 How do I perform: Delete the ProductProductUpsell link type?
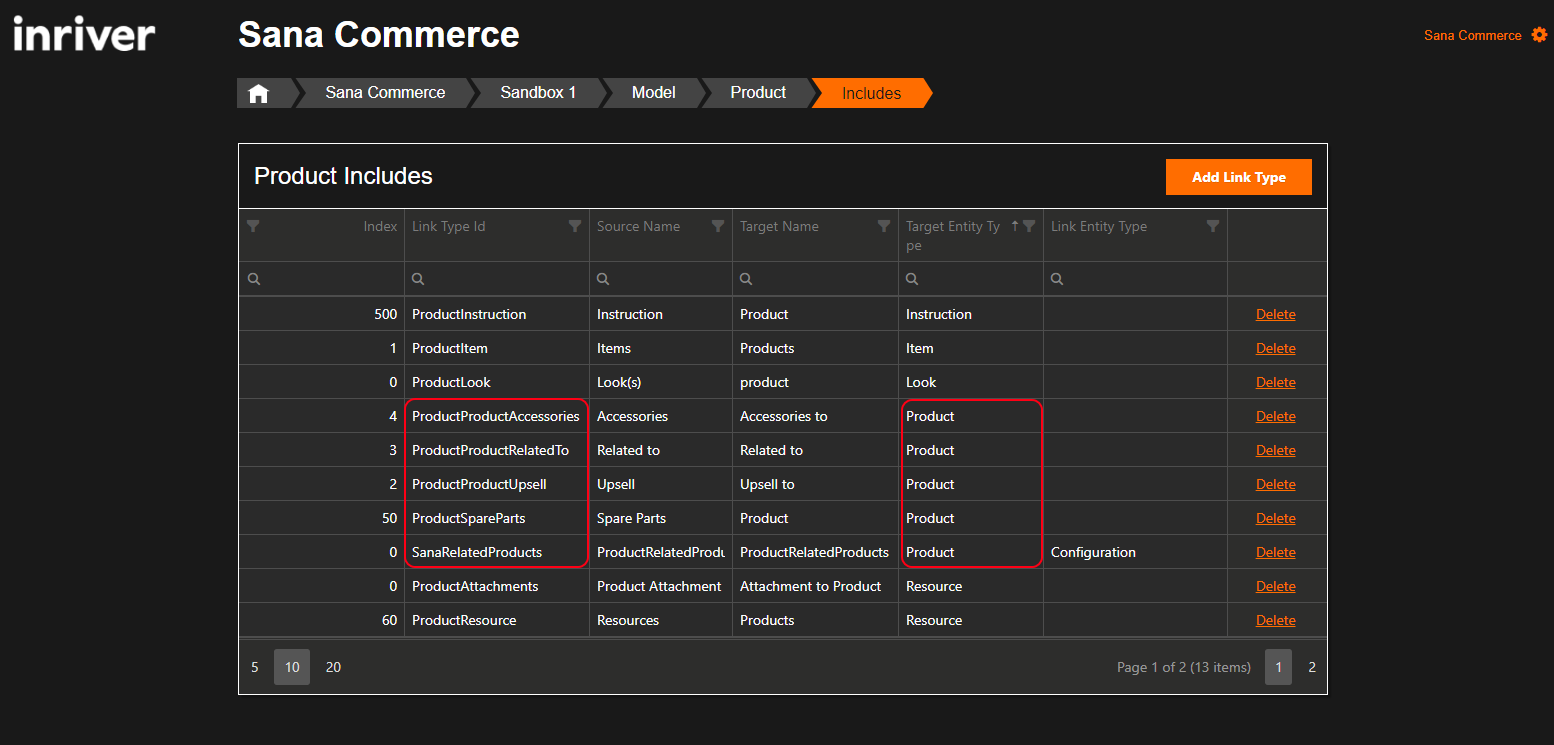click(x=1275, y=484)
